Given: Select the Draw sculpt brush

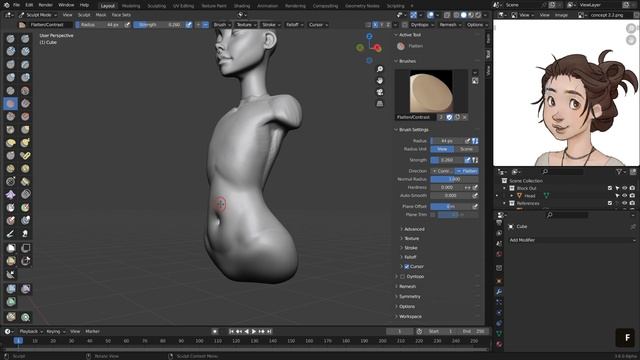Looking at the screenshot, I should [11, 39].
